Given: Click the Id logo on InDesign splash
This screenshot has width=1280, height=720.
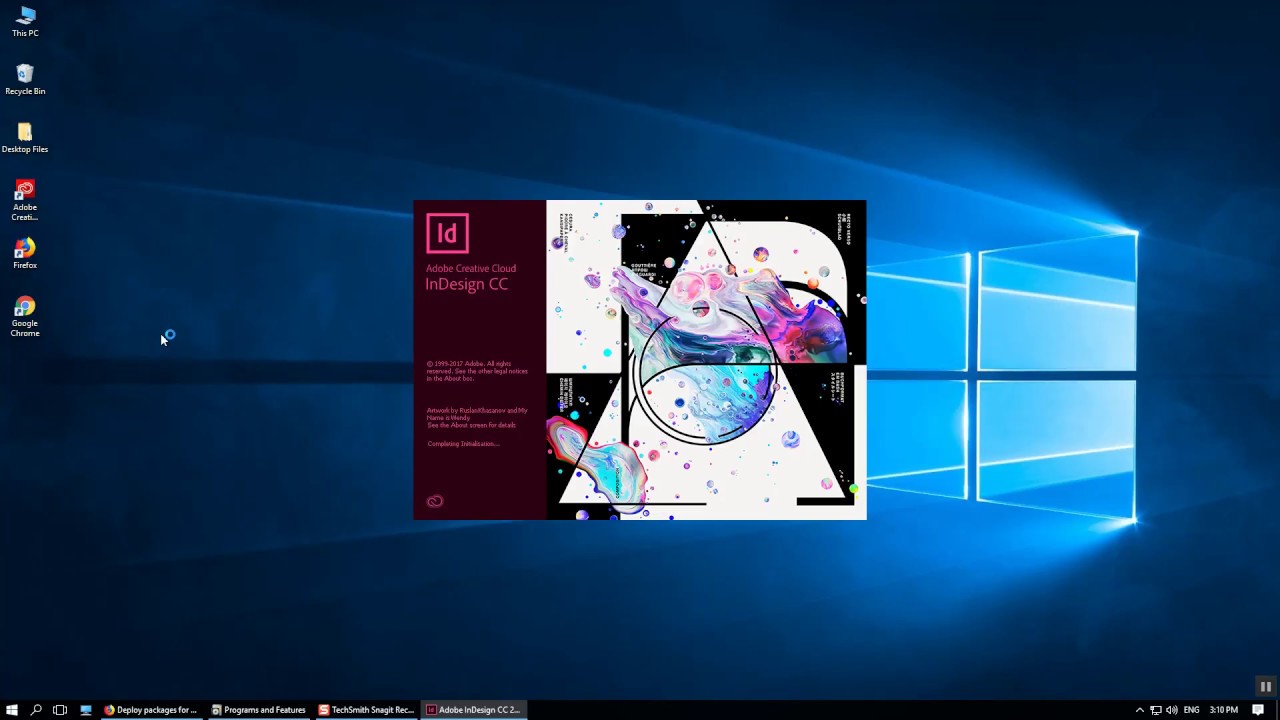Looking at the screenshot, I should [x=447, y=233].
